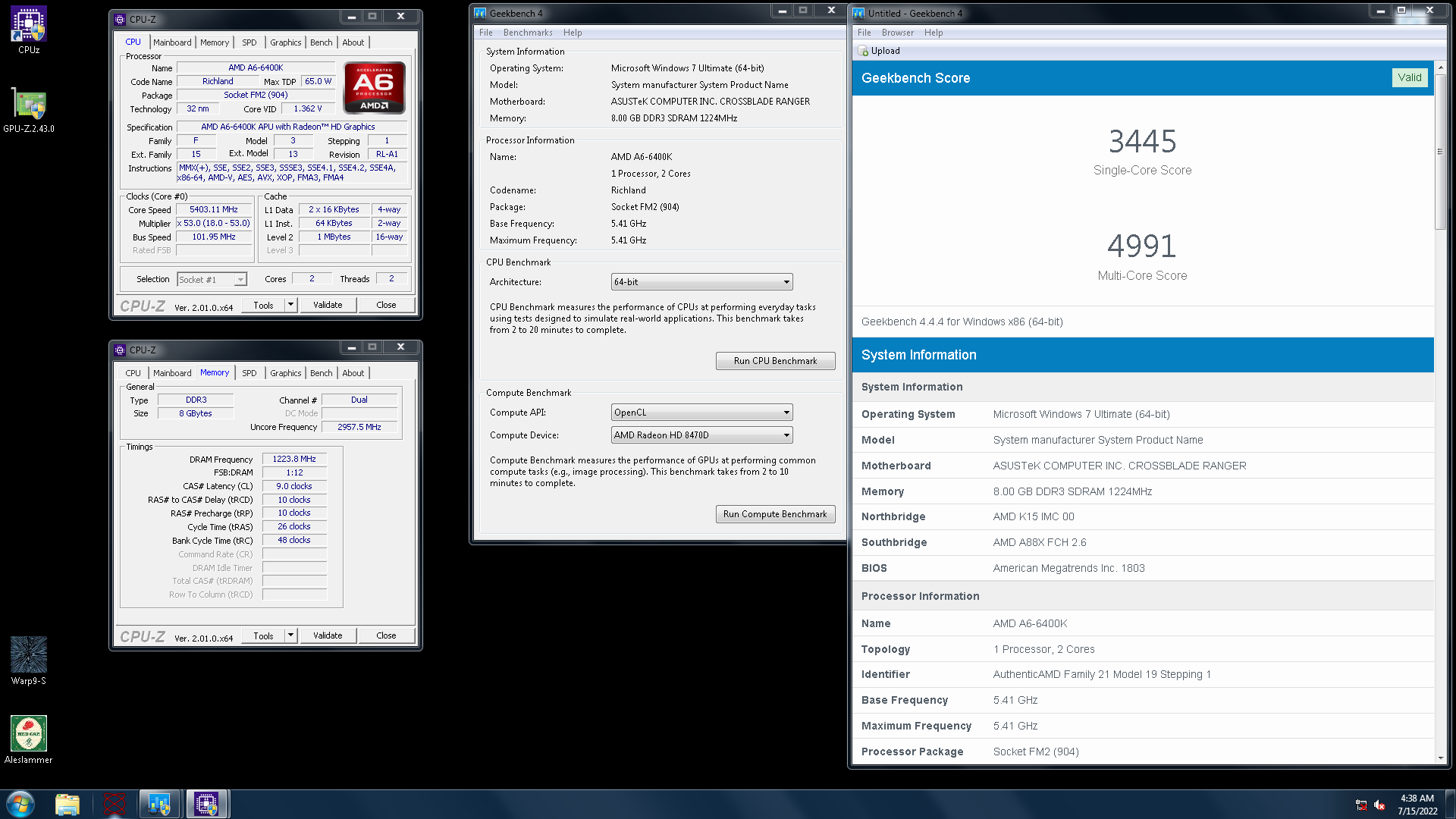Click the Geekbench 4 window title icon
1456x819 pixels.
click(480, 14)
